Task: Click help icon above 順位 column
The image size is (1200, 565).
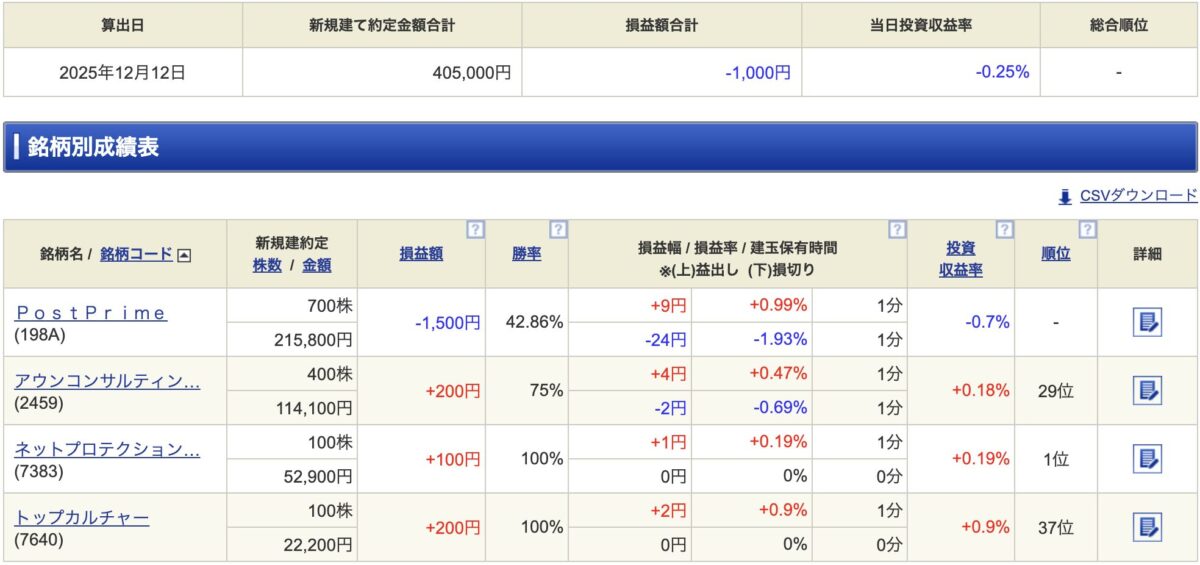Action: (1087, 230)
